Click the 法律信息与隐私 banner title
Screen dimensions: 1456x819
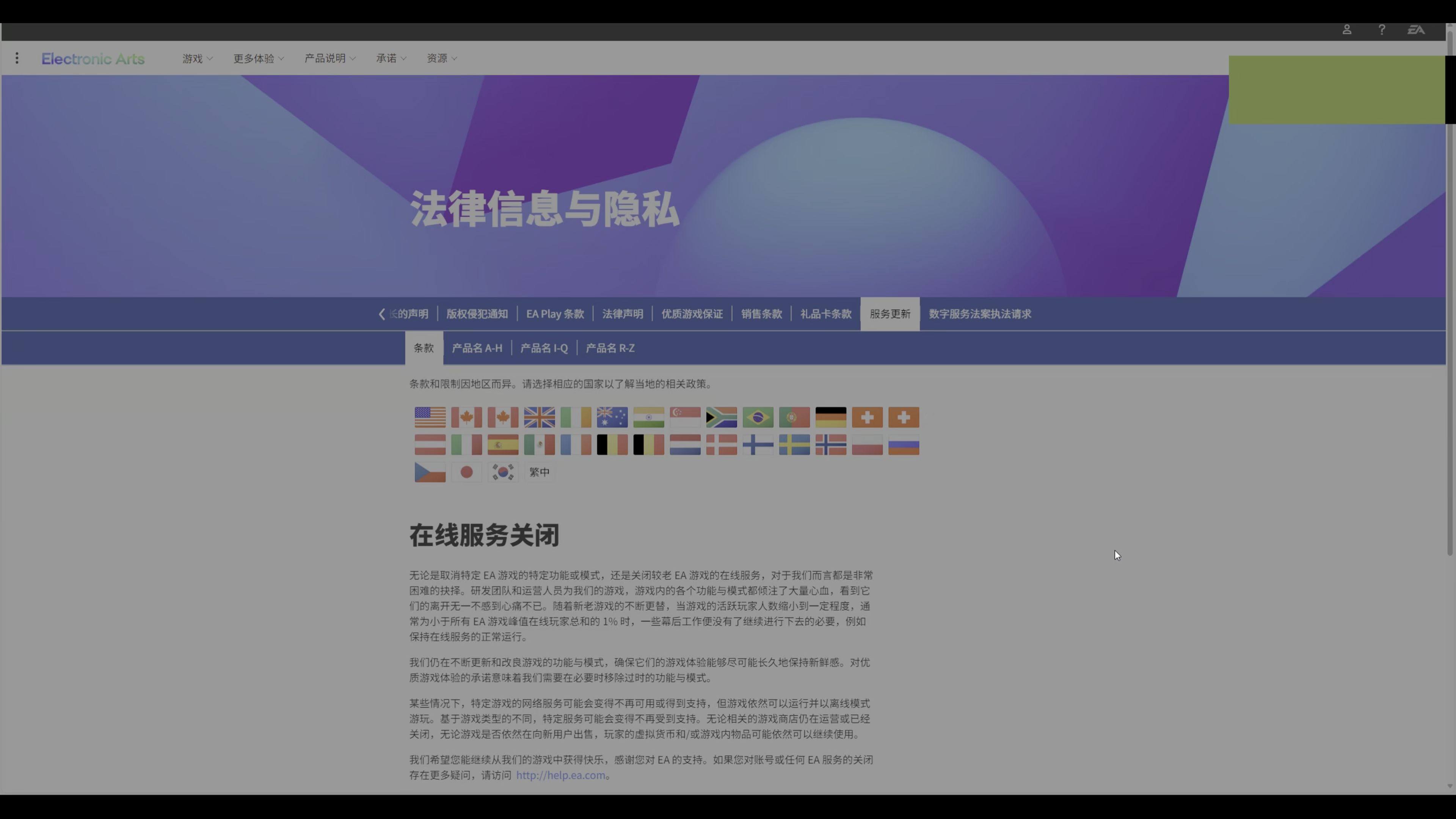(x=544, y=209)
